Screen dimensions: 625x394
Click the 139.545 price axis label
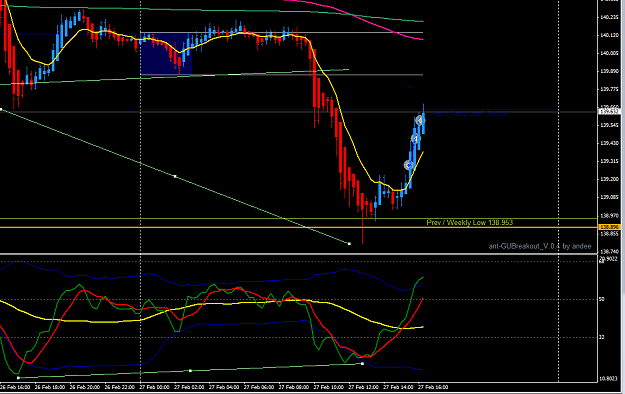(x=609, y=125)
